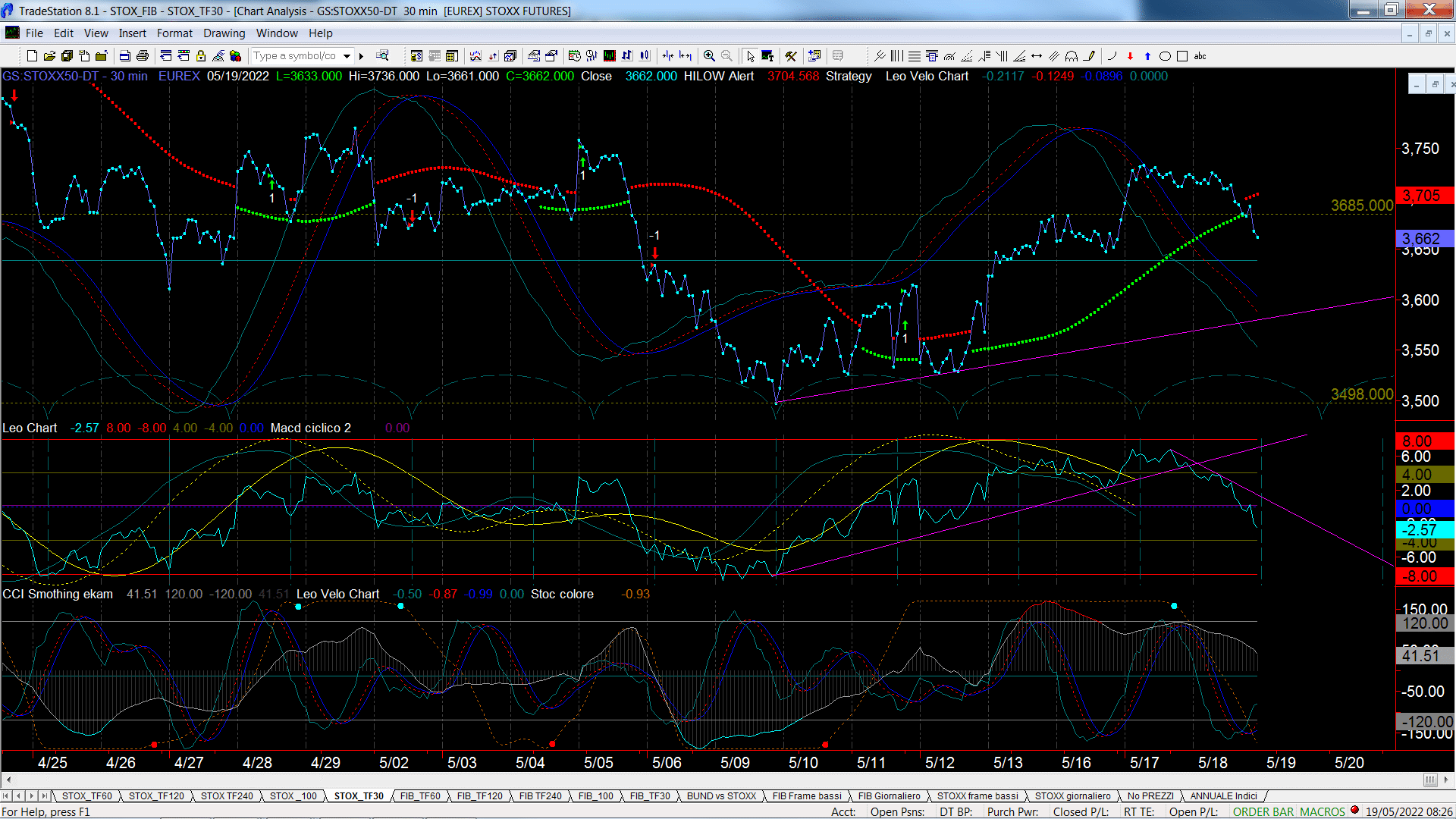
Task: Switch to the STOXX frame bassi tab
Action: coord(977,795)
